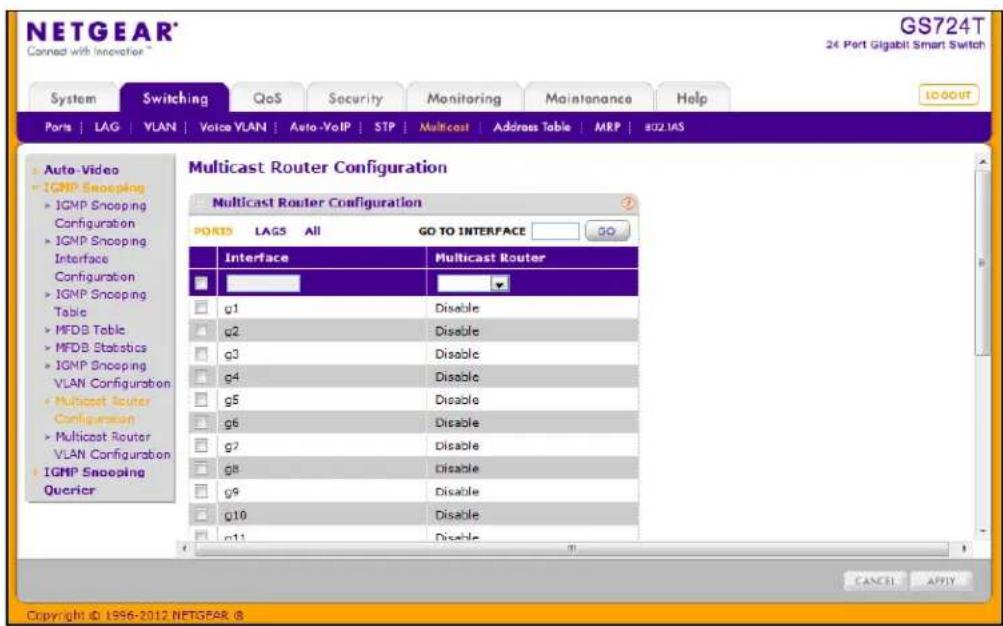This screenshot has height=626, width=1003.
Task: Click the horizontal scrollbar right arrow
Action: click(964, 549)
